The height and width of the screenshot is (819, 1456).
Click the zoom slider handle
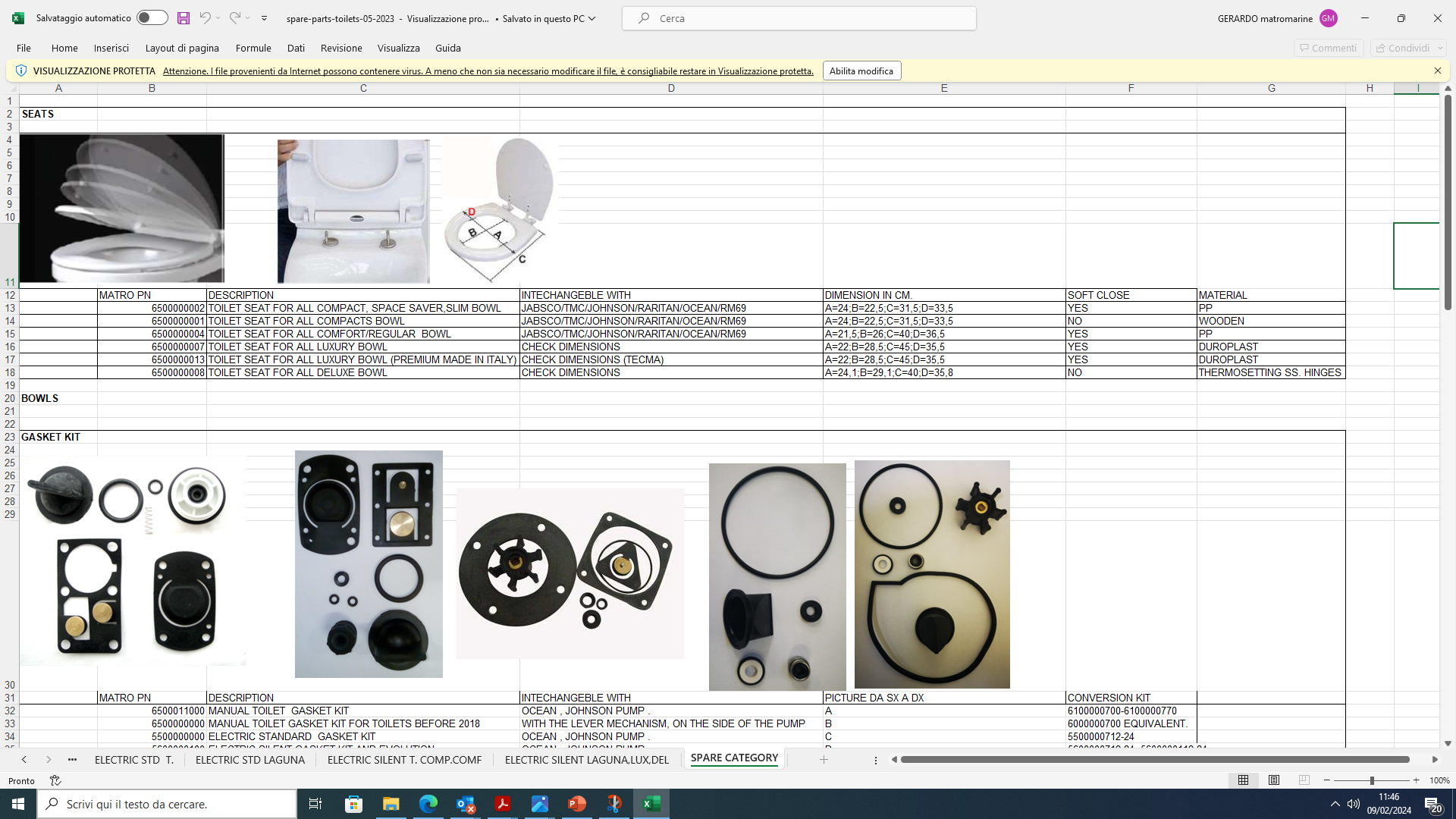pos(1372,780)
